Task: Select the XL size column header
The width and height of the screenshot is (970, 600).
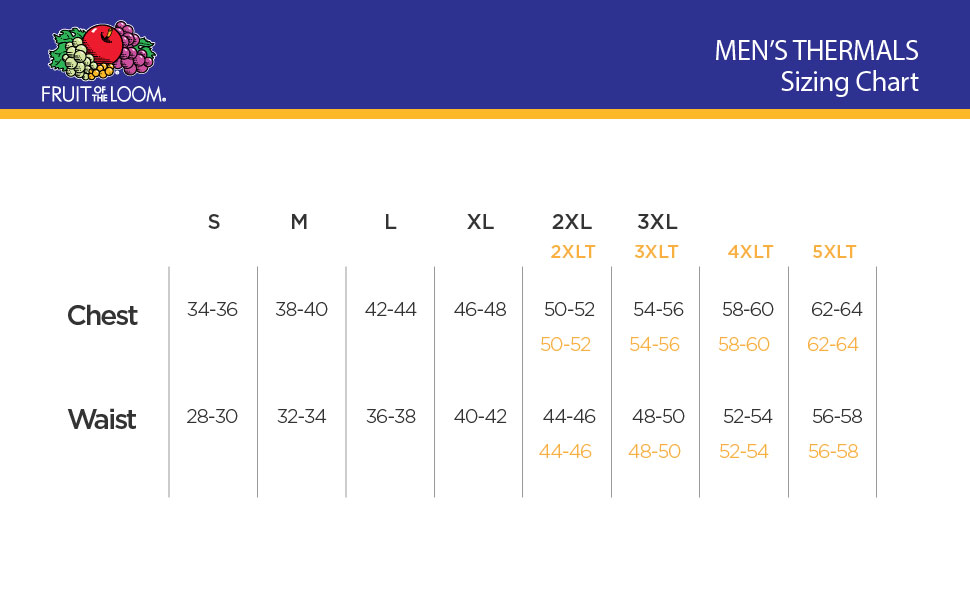Action: pyautogui.click(x=480, y=221)
